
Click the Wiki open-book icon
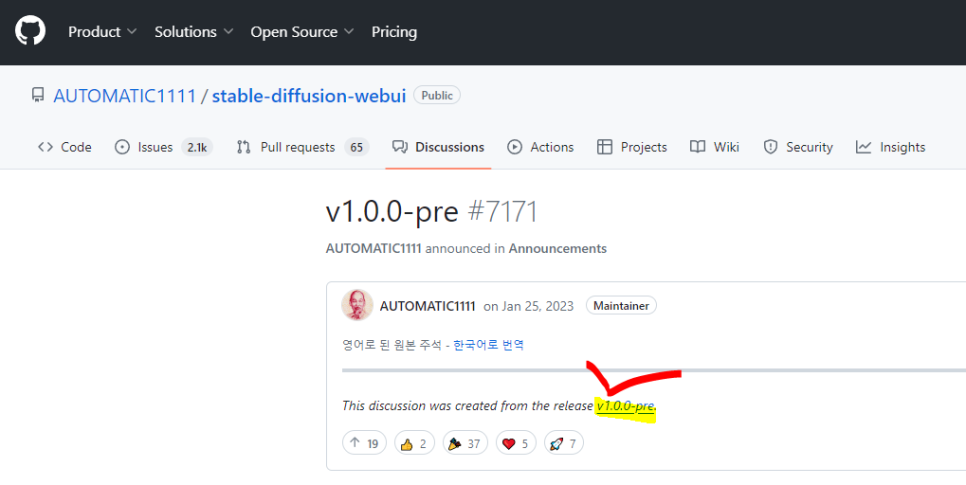pos(697,147)
